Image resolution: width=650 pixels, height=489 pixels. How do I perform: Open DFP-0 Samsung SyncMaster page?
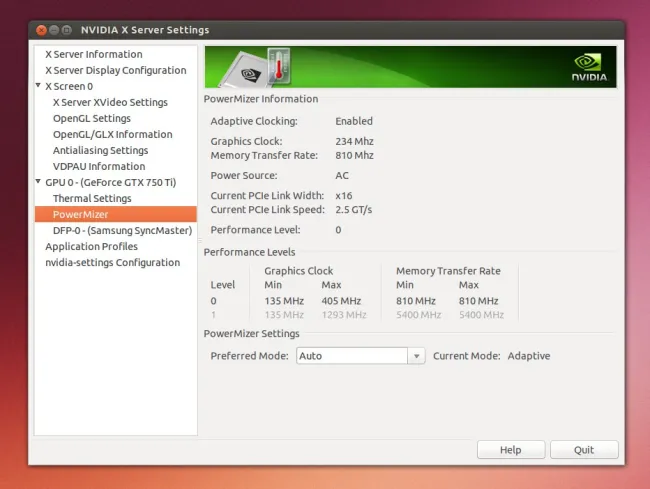point(122,230)
